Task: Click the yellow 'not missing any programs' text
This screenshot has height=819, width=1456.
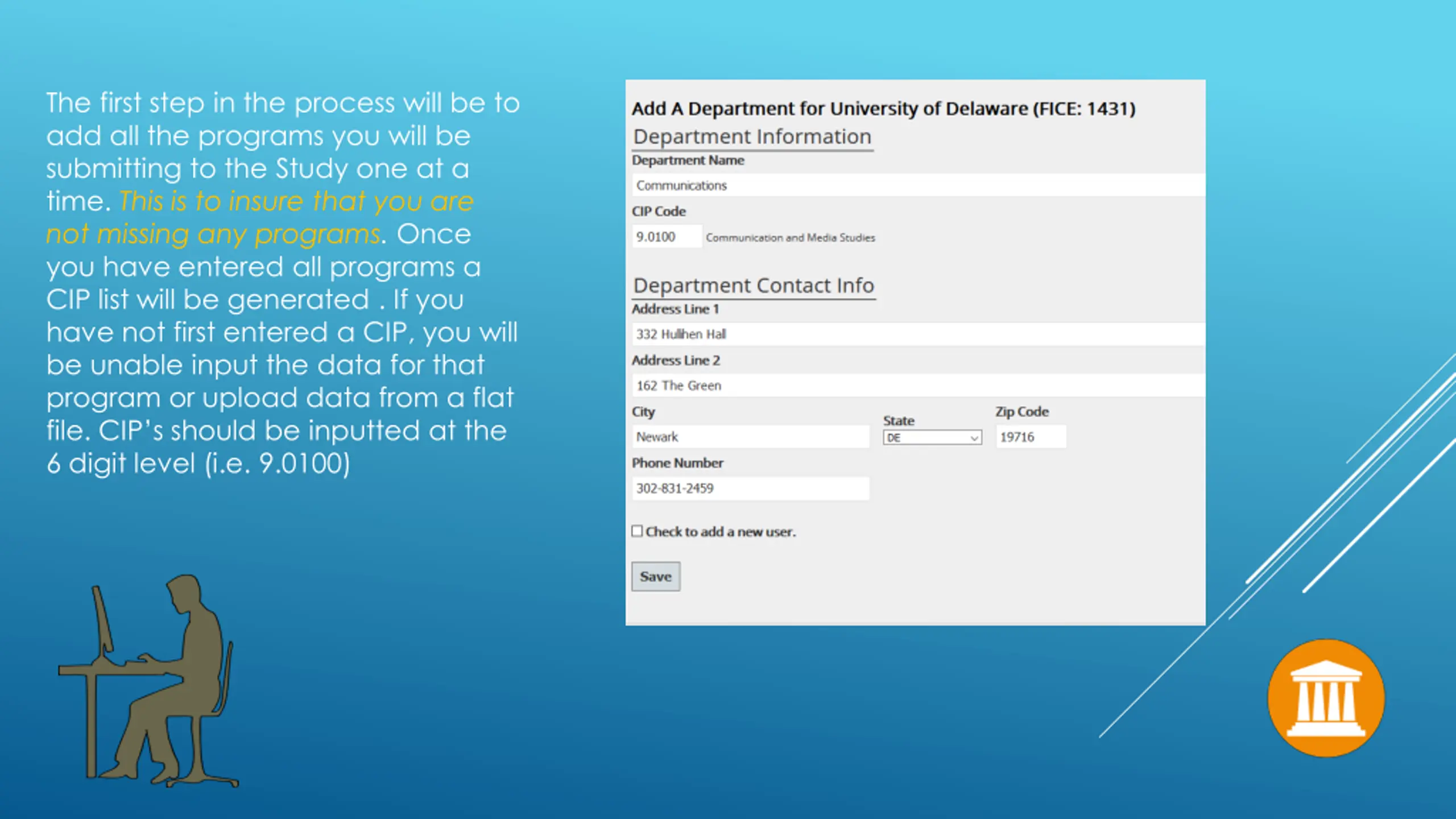Action: [x=213, y=234]
